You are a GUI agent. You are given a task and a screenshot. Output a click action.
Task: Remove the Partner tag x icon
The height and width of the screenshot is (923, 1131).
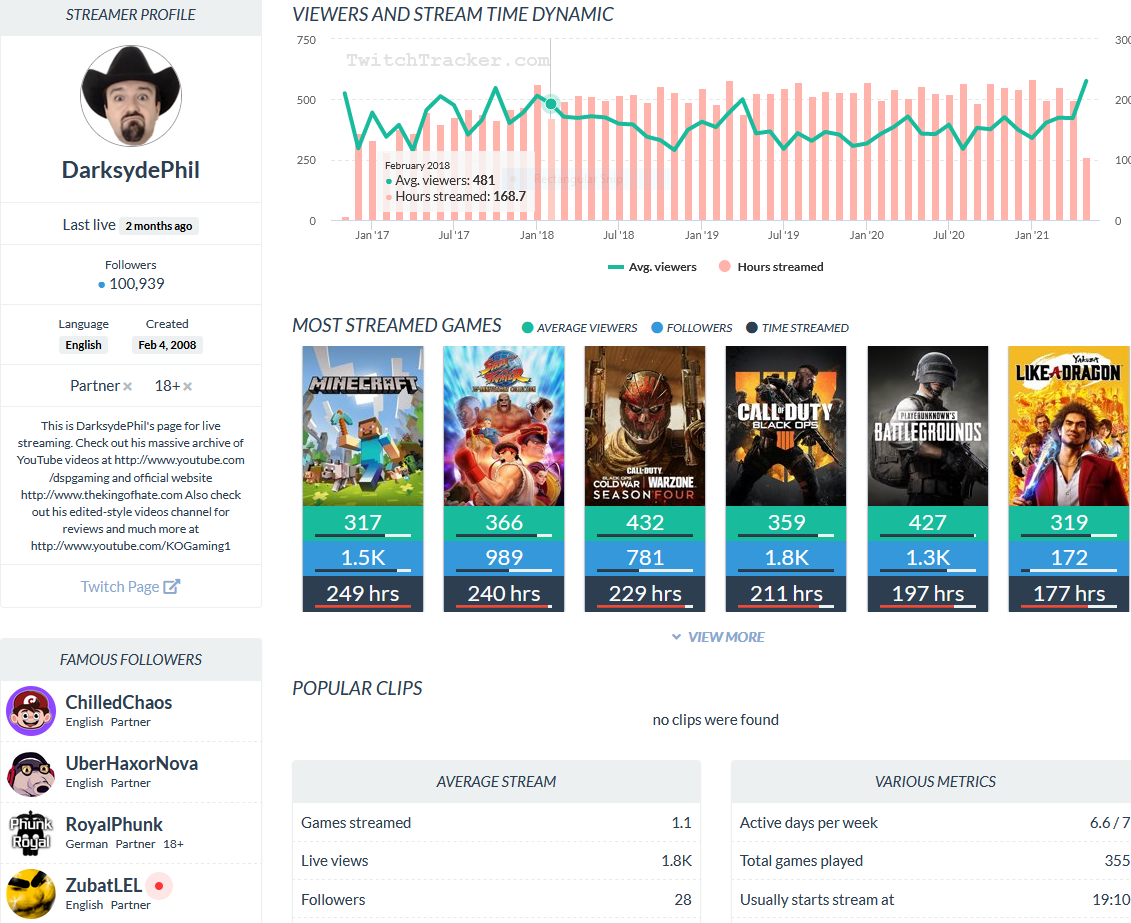128,387
